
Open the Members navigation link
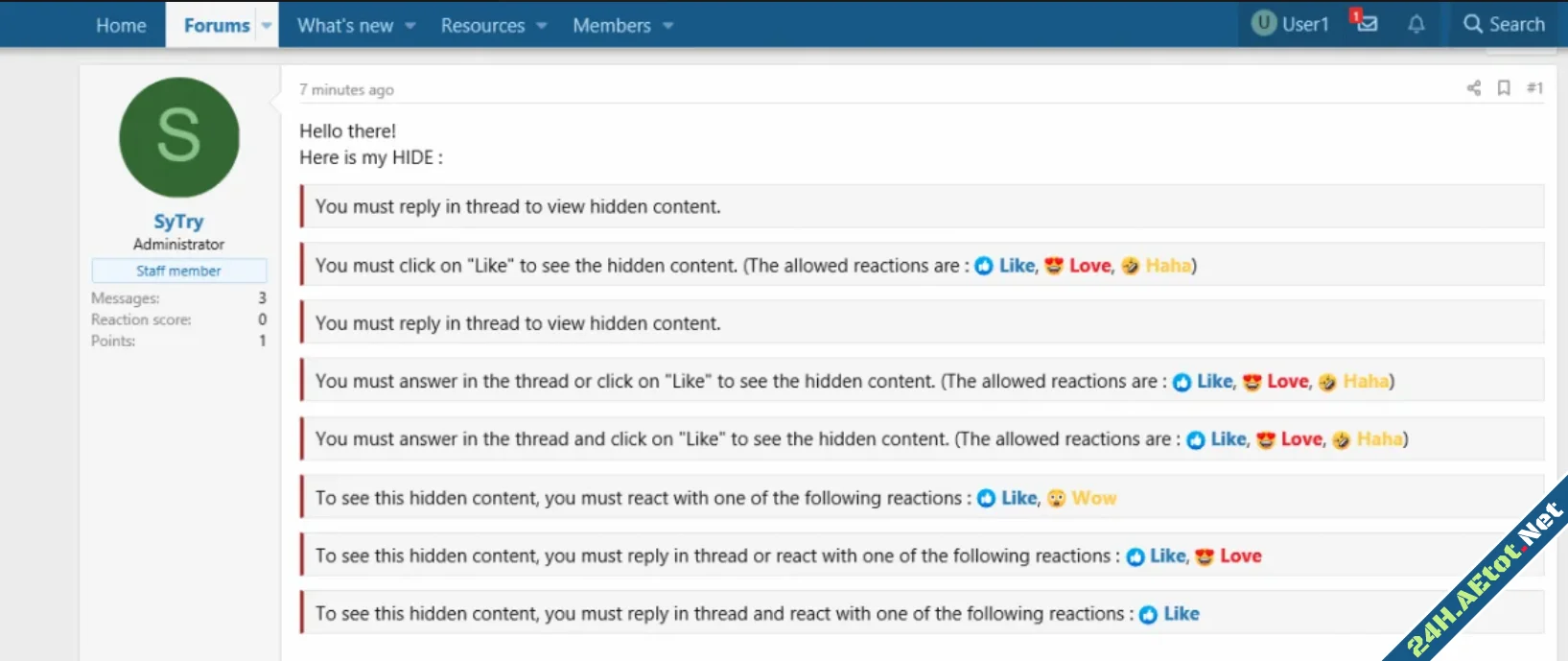tap(611, 26)
